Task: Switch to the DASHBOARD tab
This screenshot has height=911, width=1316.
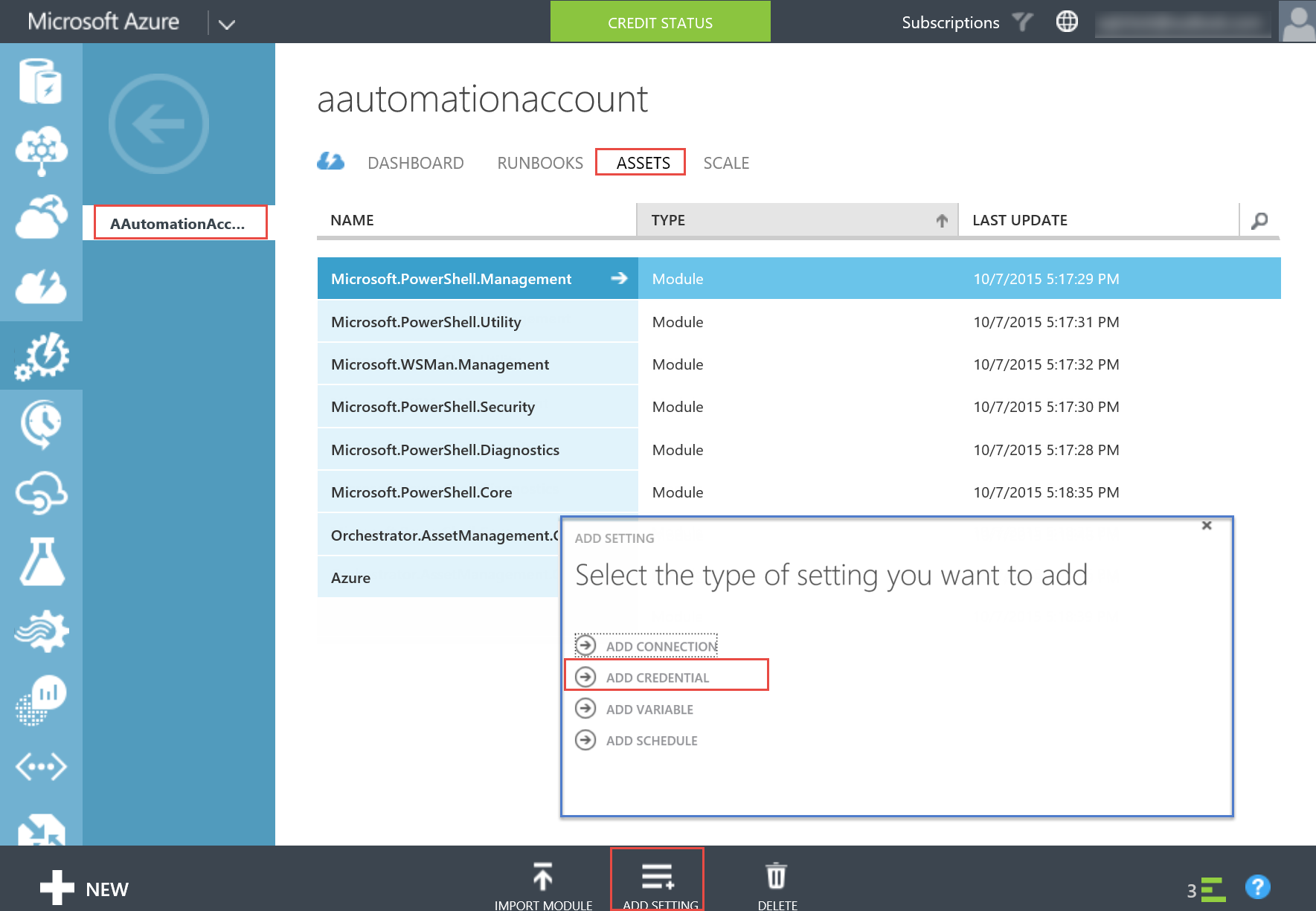Action: [x=416, y=163]
